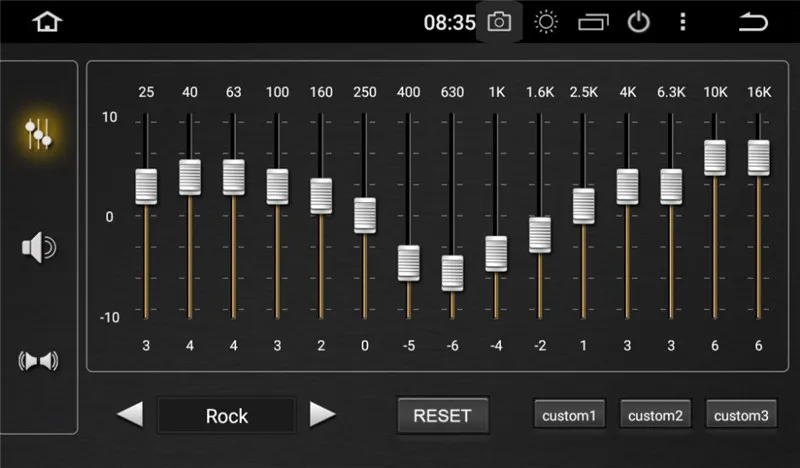Click the -6 gain value under 630
The height and width of the screenshot is (468, 800).
[453, 346]
